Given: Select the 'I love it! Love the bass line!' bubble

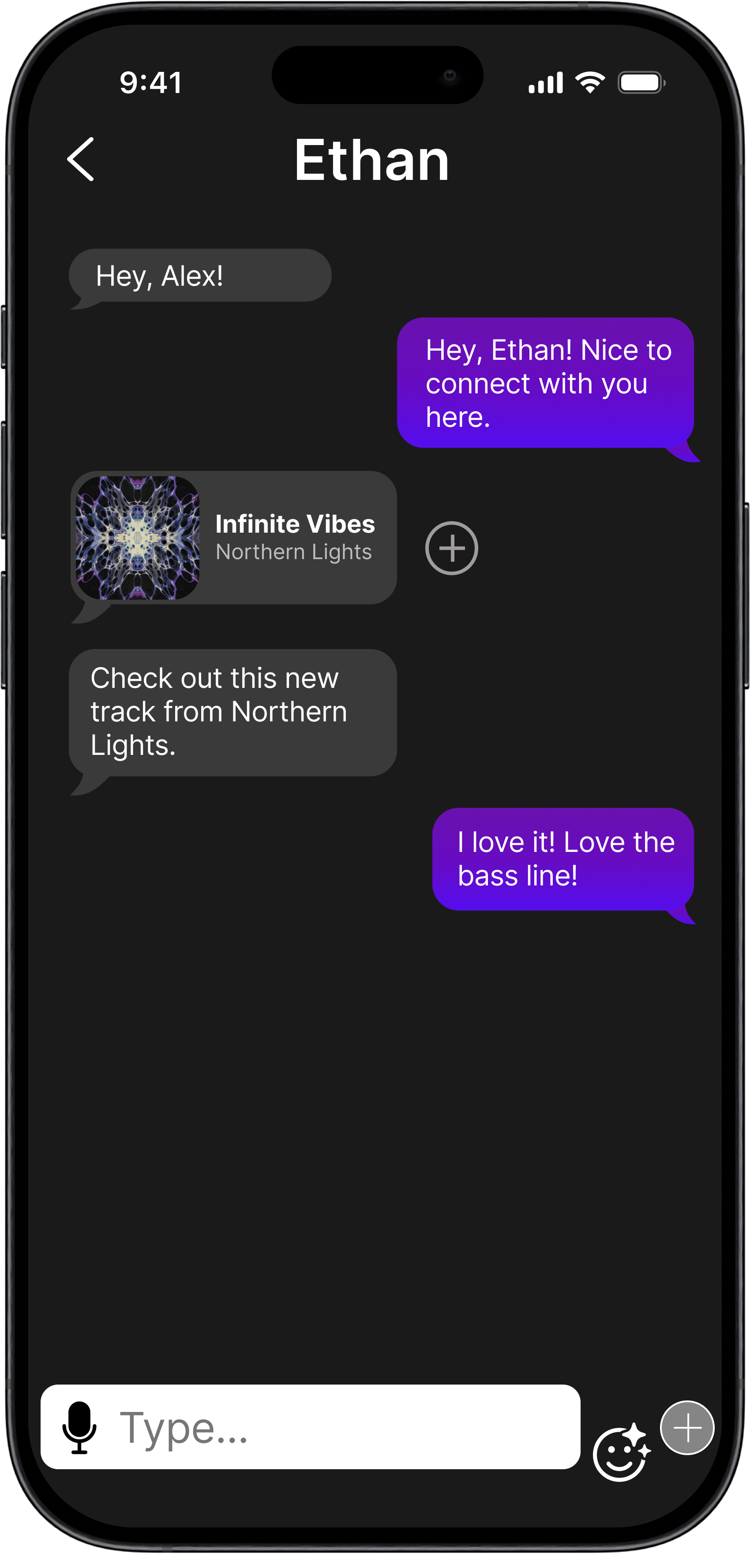Looking at the screenshot, I should (x=563, y=859).
